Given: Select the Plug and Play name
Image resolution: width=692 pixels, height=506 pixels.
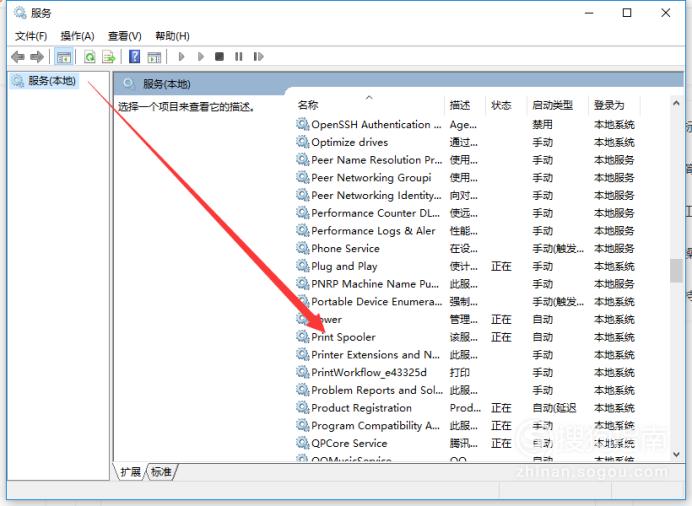Looking at the screenshot, I should [x=344, y=266].
